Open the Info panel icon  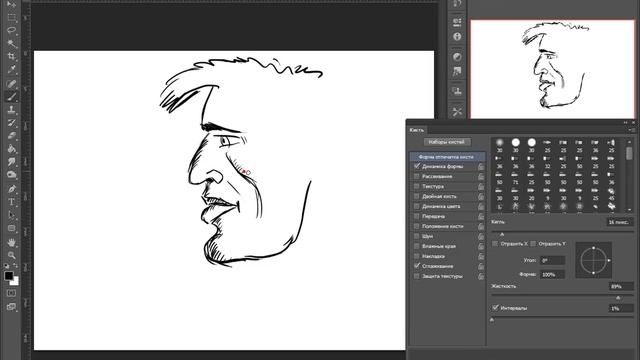[457, 37]
